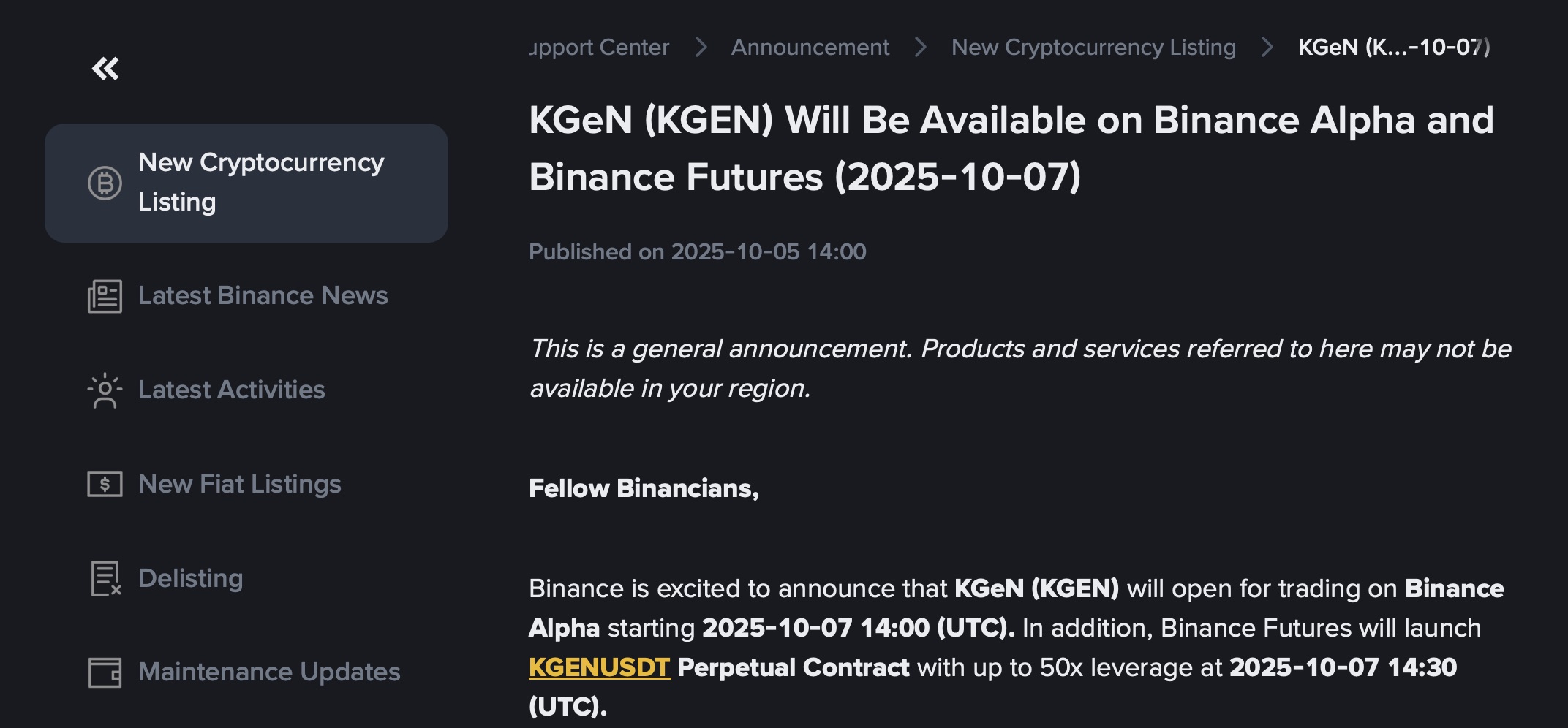The width and height of the screenshot is (1568, 728).
Task: Go to Announcement breadcrumb link
Action: [x=810, y=48]
